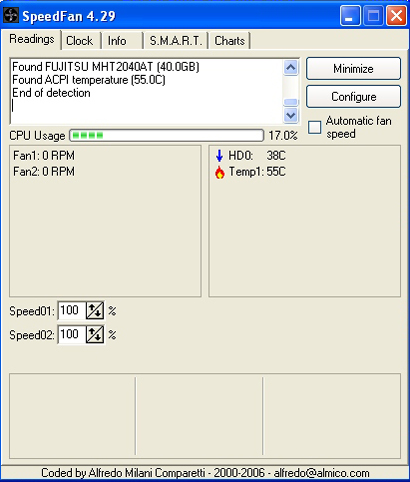Show the Charts tab

229,41
